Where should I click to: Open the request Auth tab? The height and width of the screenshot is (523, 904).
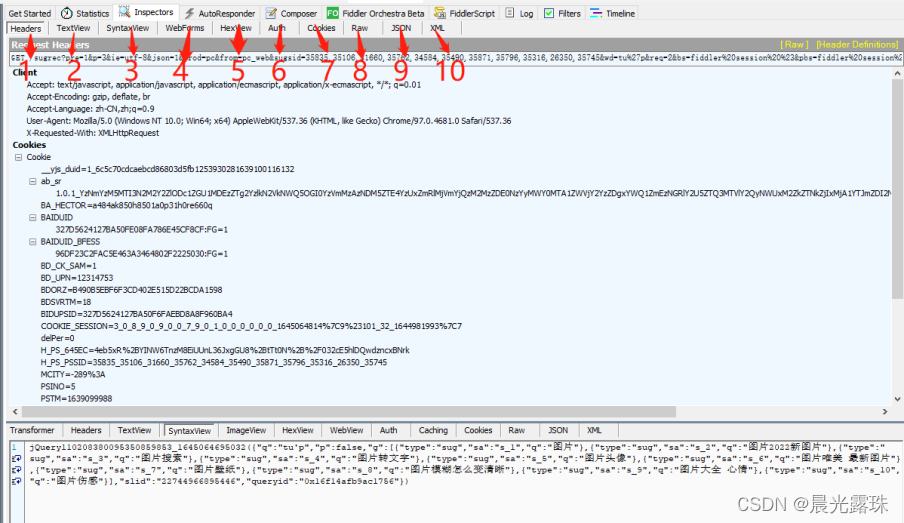[x=277, y=28]
